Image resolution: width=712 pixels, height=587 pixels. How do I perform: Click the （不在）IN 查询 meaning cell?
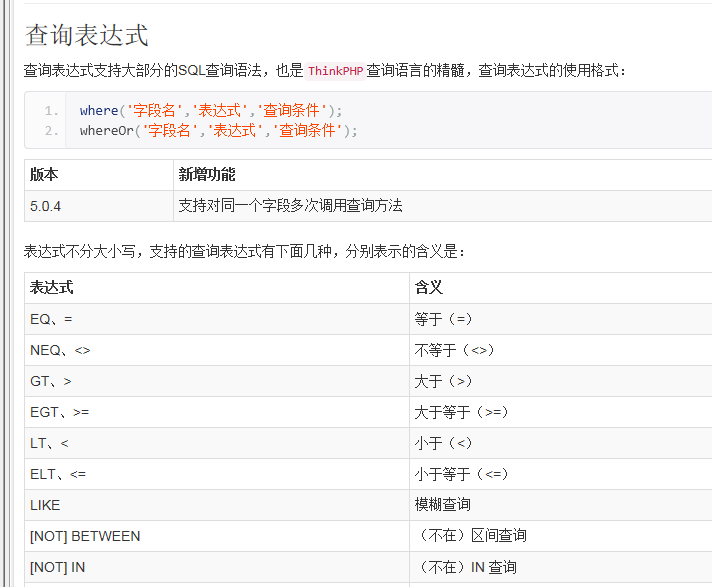tap(466, 567)
